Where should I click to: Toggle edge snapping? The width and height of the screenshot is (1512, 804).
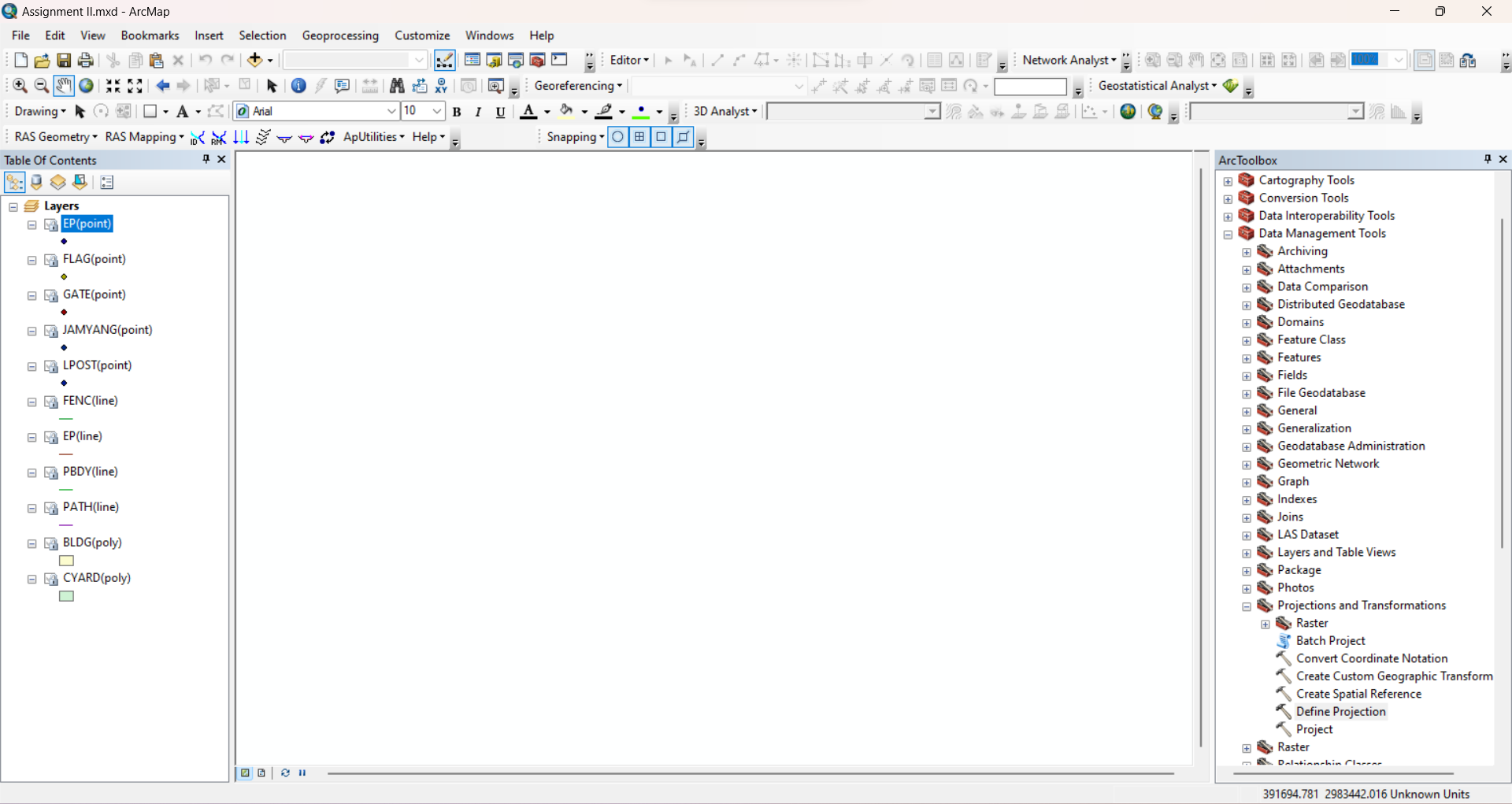click(x=684, y=137)
